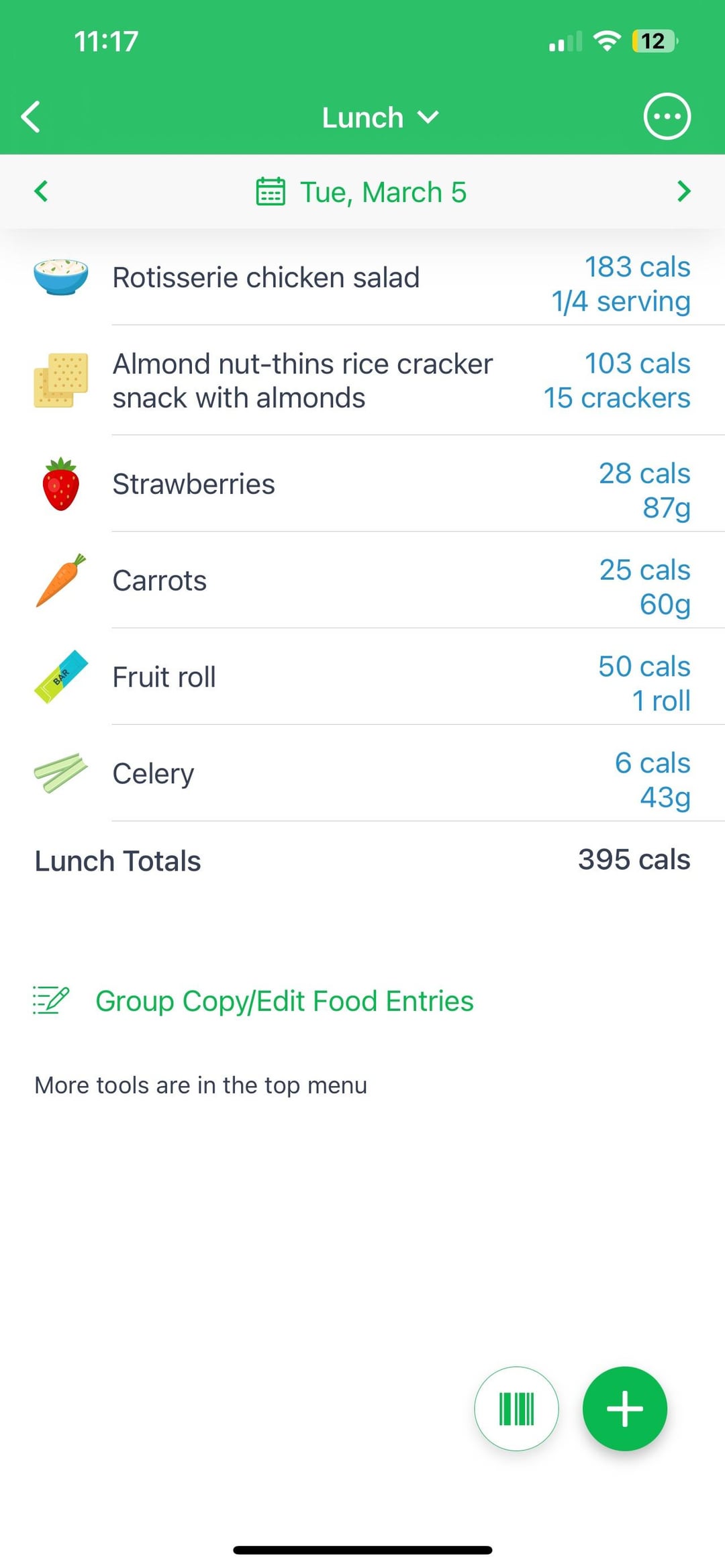This screenshot has height=1568, width=725.
Task: Advance to next day with right chevron
Action: [x=683, y=191]
